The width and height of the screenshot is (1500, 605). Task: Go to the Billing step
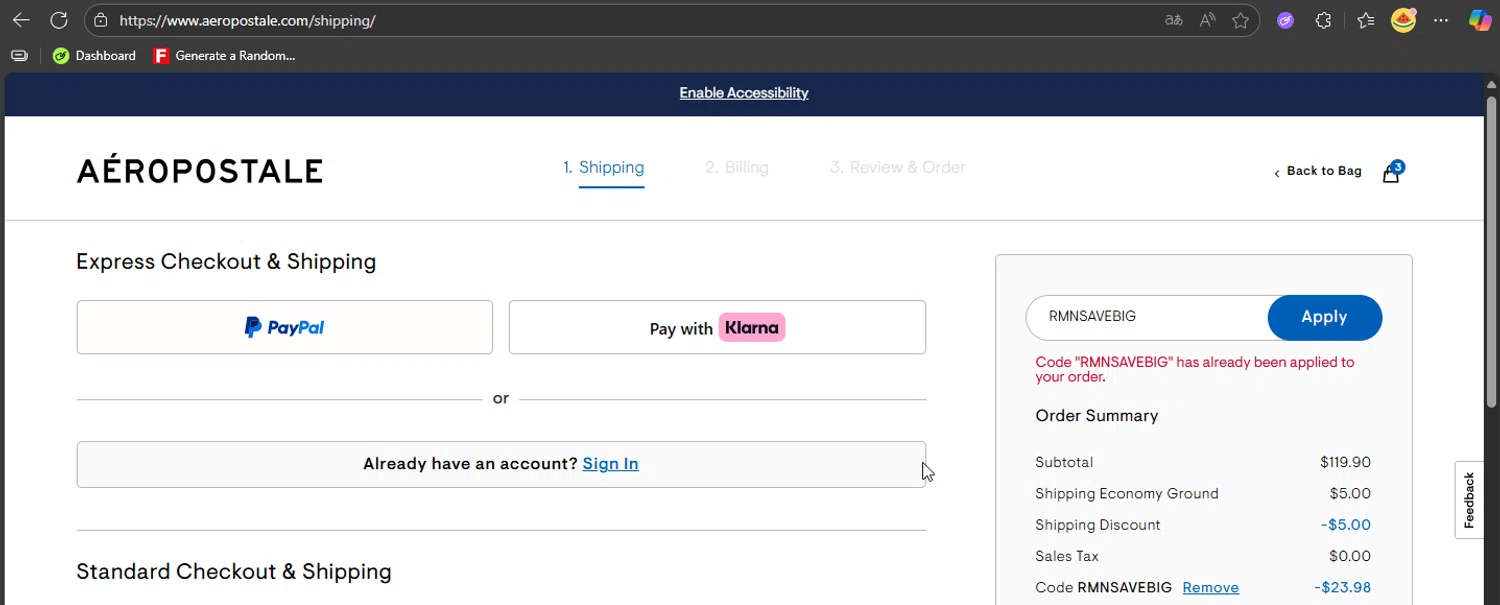[x=737, y=168]
